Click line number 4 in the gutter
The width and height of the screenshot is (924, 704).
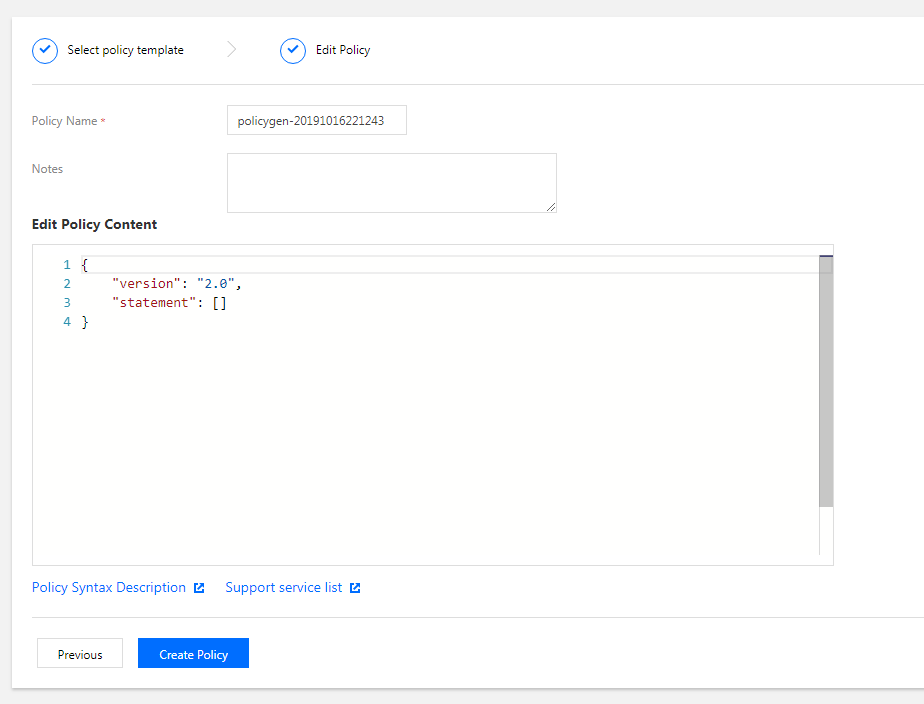pyautogui.click(x=67, y=322)
